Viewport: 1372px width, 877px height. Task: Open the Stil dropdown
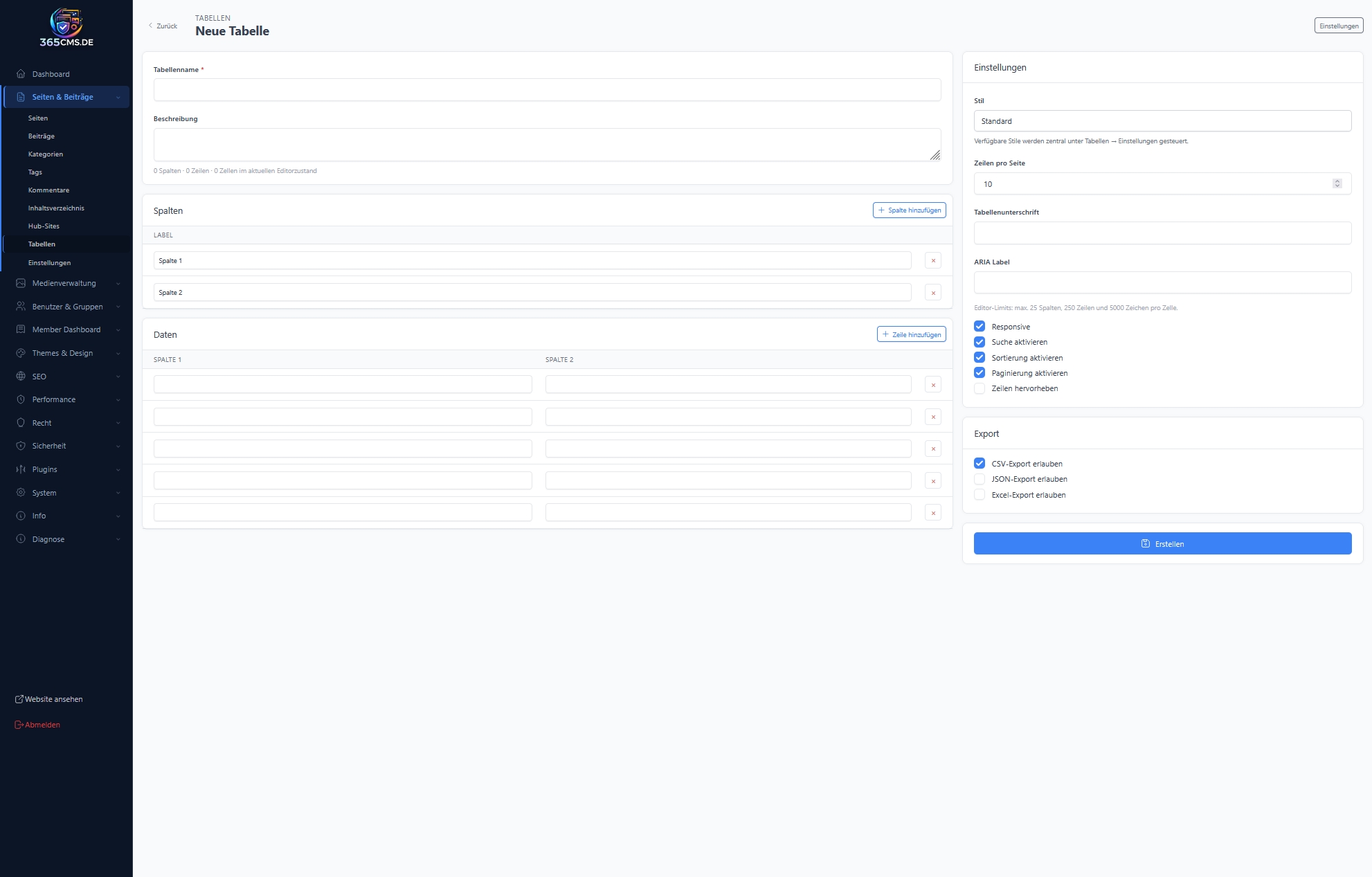tap(1162, 121)
